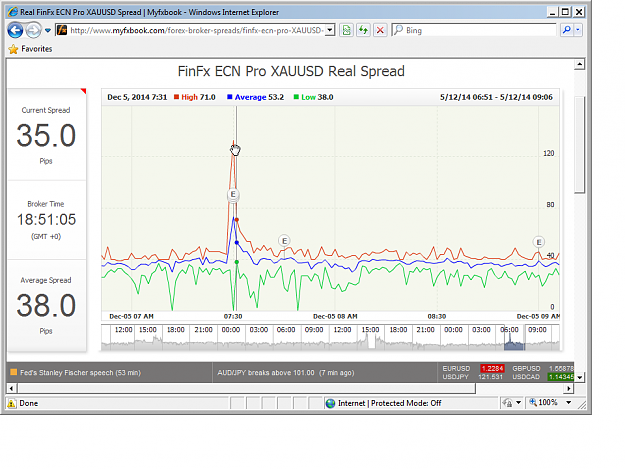Open the privacy icon dropdown arrow
Screen dimensions: 625x469
tap(518, 403)
